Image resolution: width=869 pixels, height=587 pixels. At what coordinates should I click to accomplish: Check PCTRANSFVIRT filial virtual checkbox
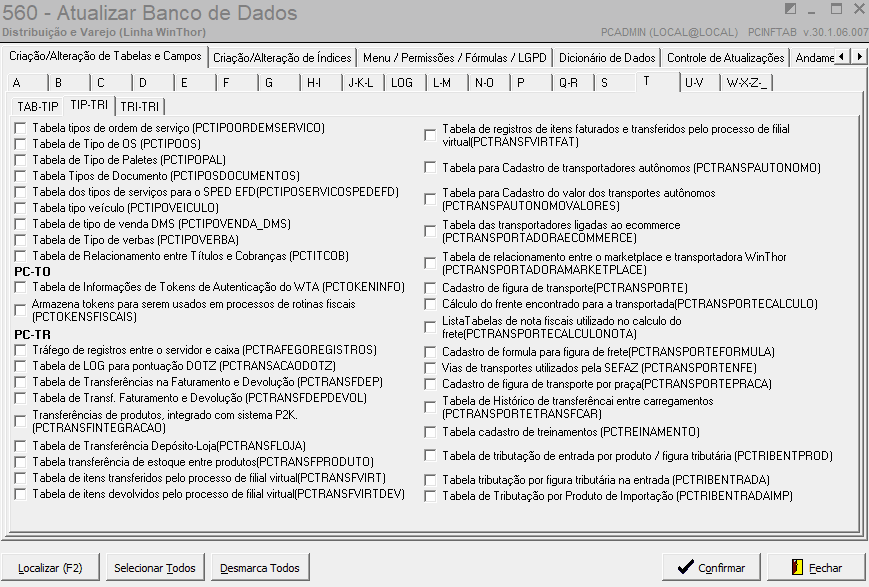(21, 478)
